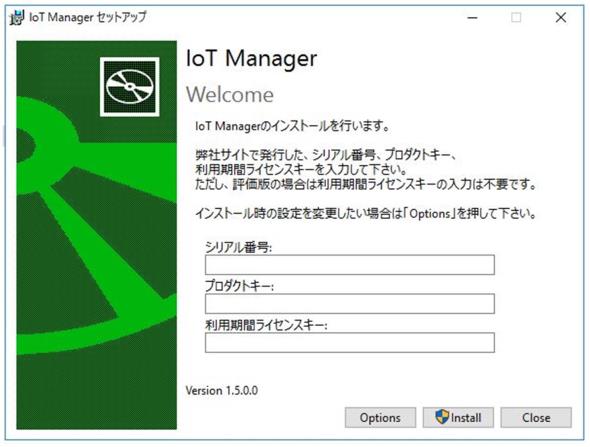The image size is (590, 447).
Task: Minimize the IoT Manager setup window
Action: coord(472,17)
